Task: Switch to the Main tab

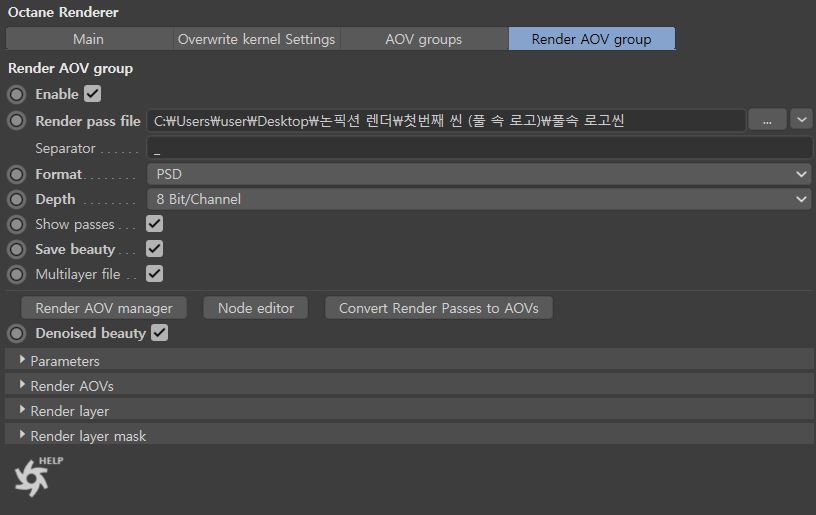Action: click(x=88, y=39)
